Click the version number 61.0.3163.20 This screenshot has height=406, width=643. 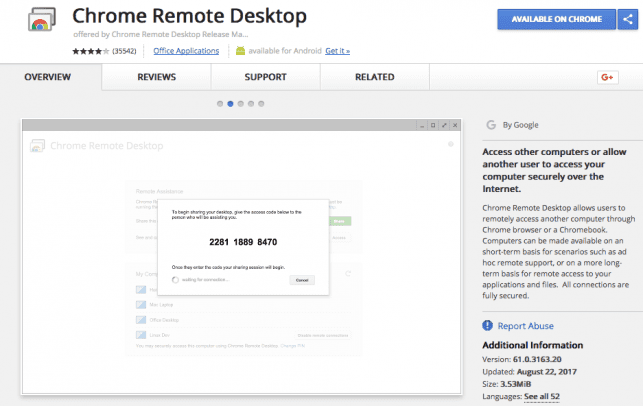coord(537,359)
